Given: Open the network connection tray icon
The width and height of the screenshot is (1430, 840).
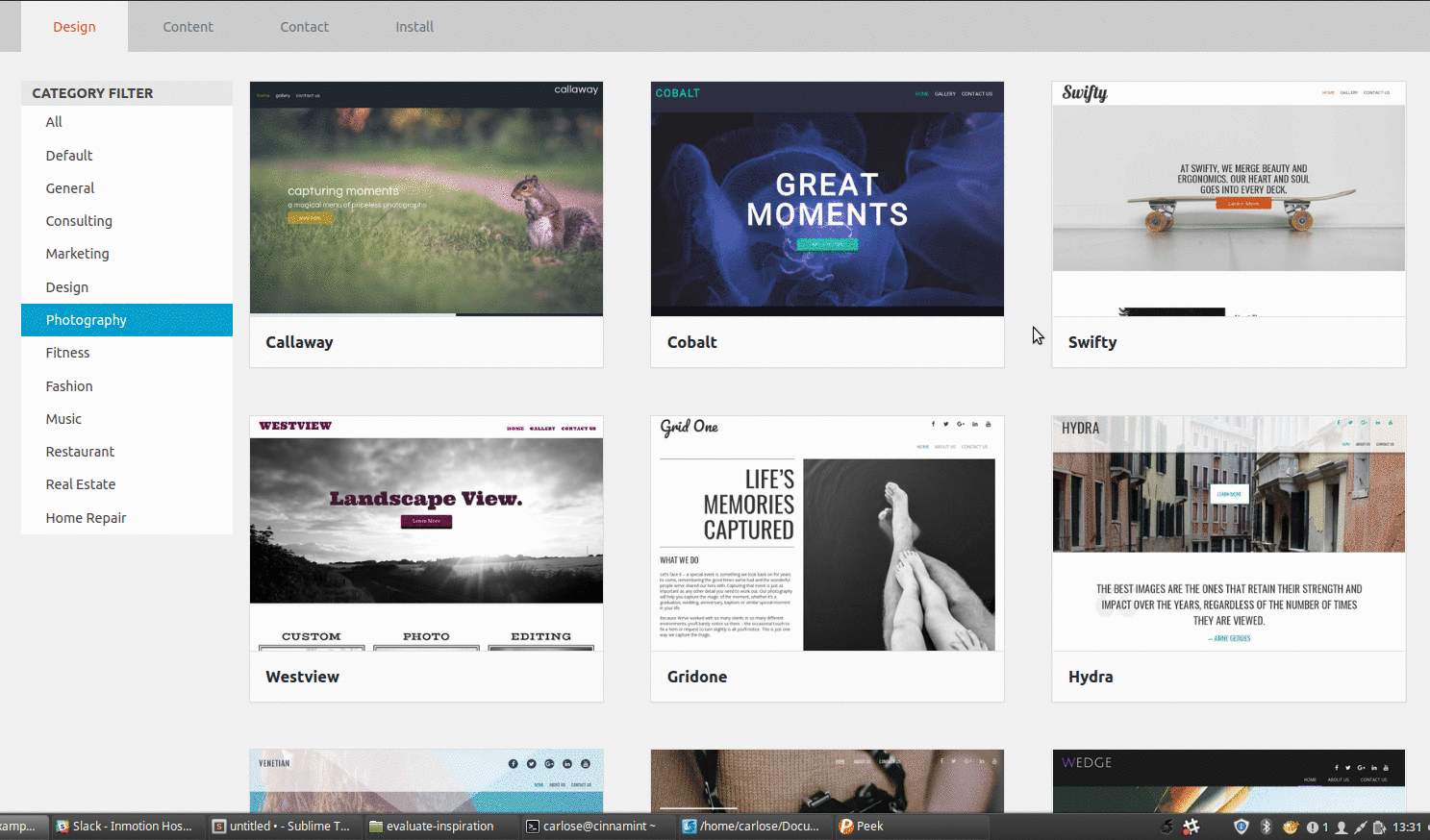Looking at the screenshot, I should pos(1361,827).
